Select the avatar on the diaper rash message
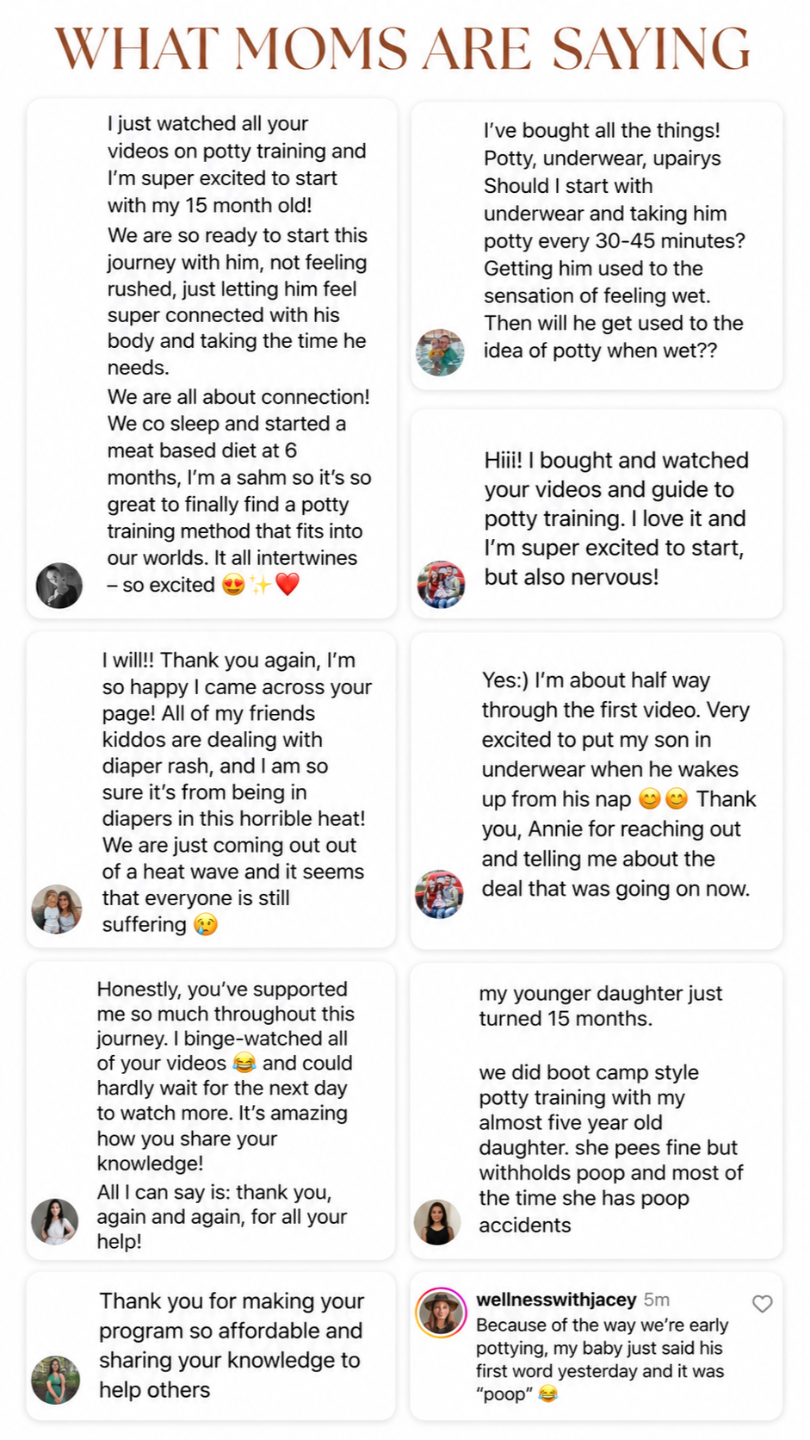 point(57,909)
